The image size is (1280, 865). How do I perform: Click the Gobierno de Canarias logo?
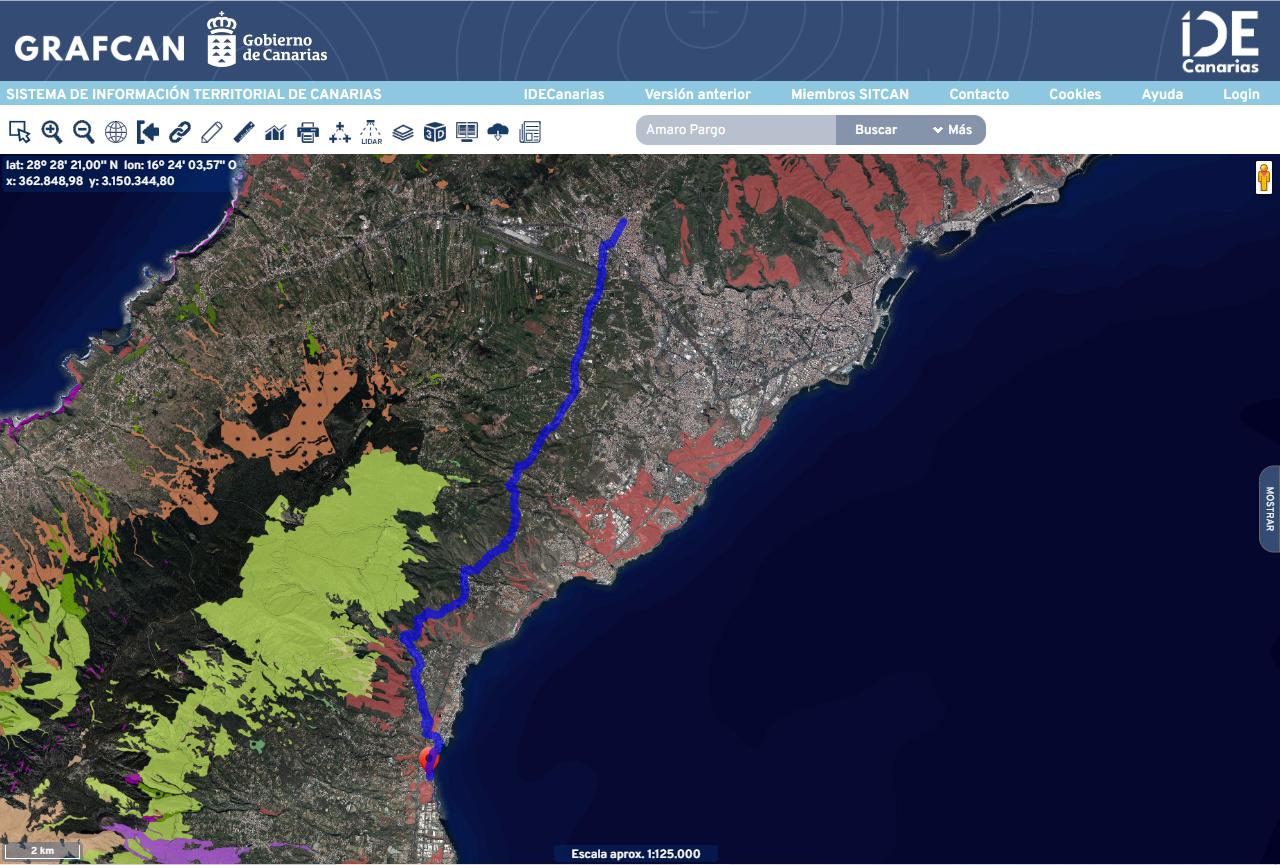(x=267, y=40)
